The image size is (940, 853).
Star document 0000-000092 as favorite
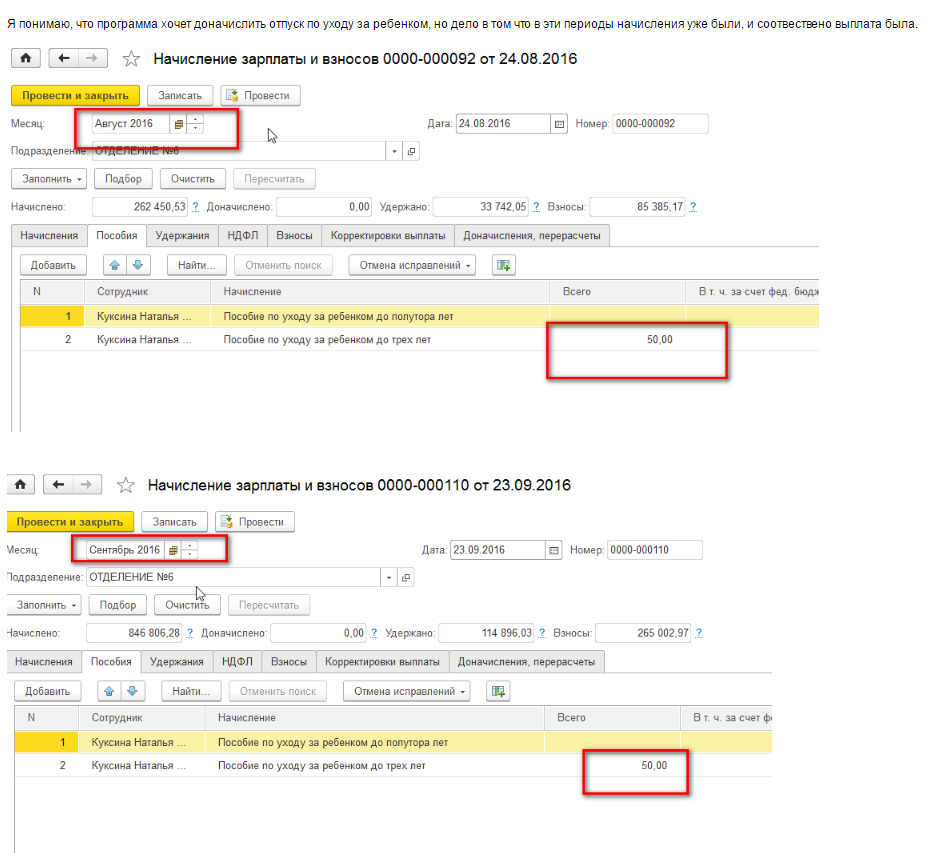[131, 60]
